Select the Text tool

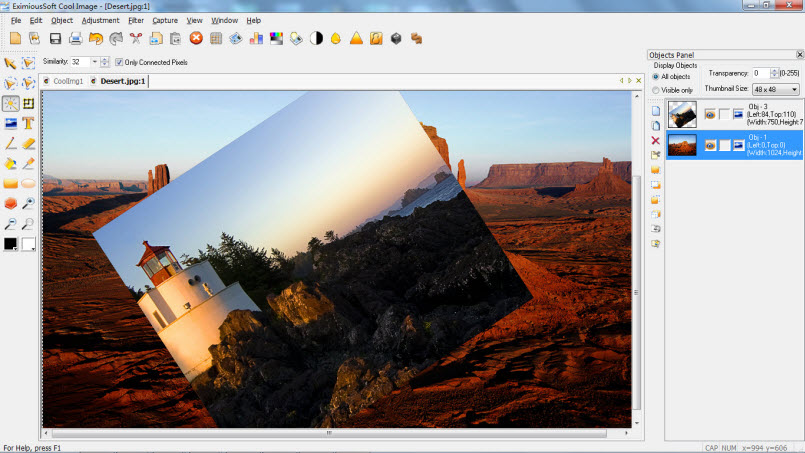point(28,123)
